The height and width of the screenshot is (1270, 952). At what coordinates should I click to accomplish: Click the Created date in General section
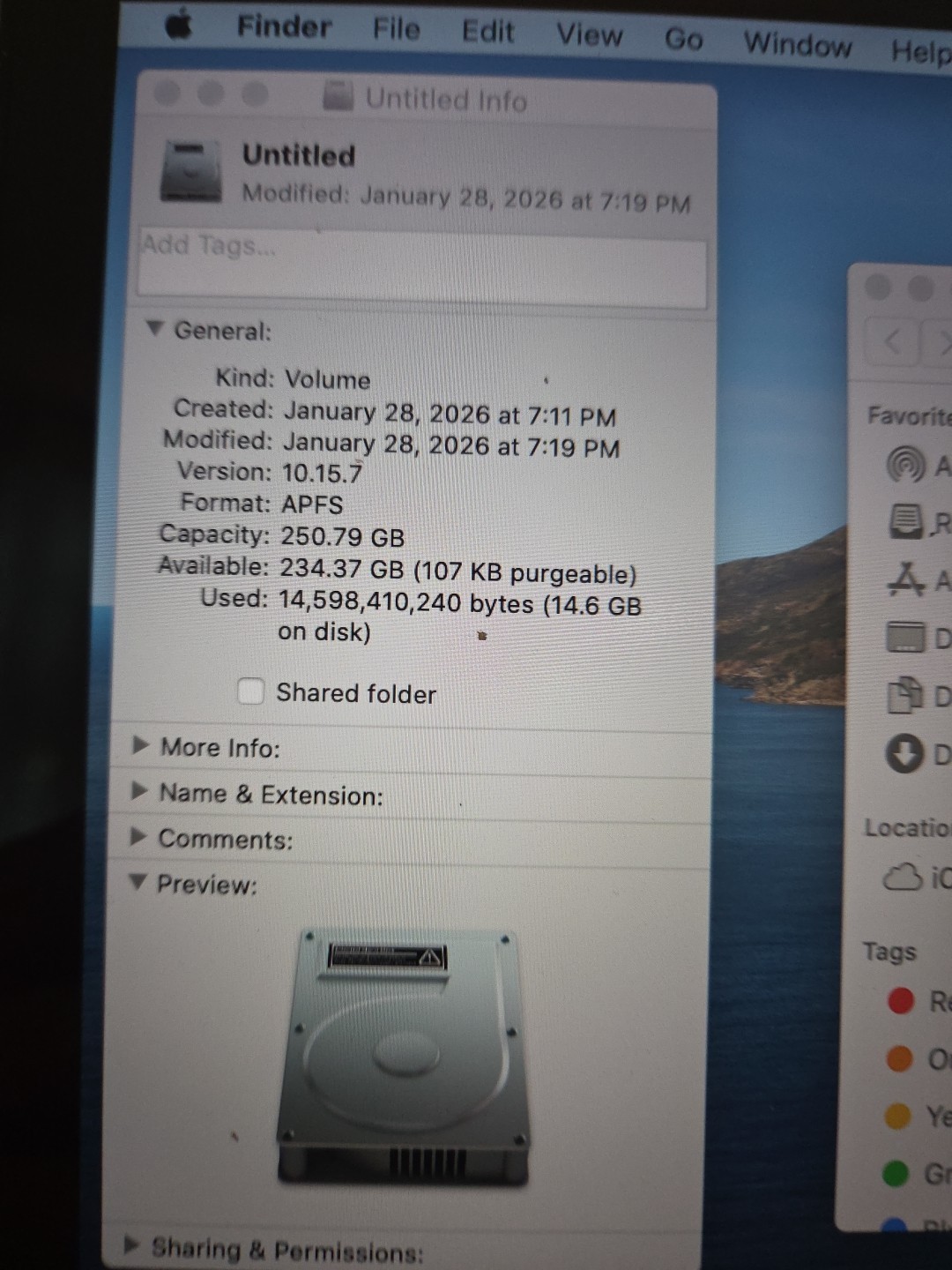450,414
